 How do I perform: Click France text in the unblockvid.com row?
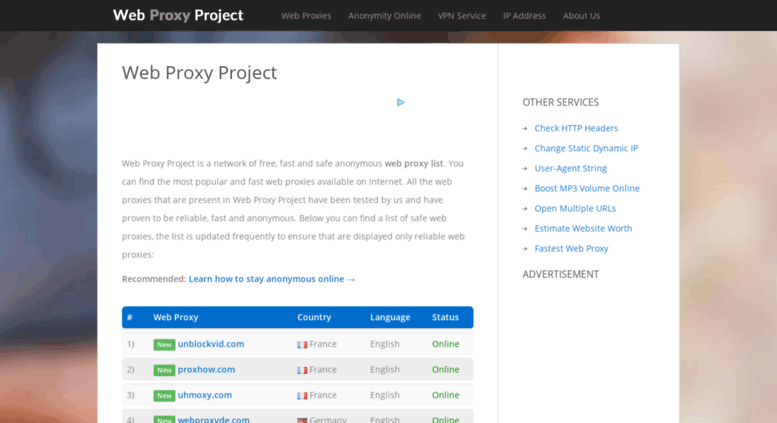[x=323, y=344]
